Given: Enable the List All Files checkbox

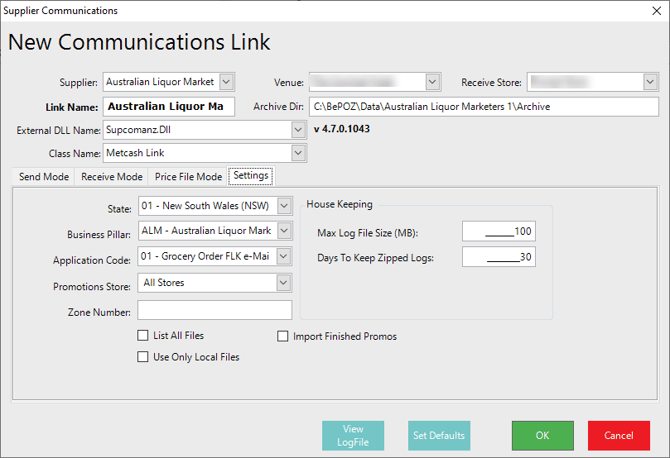Looking at the screenshot, I should point(143,336).
